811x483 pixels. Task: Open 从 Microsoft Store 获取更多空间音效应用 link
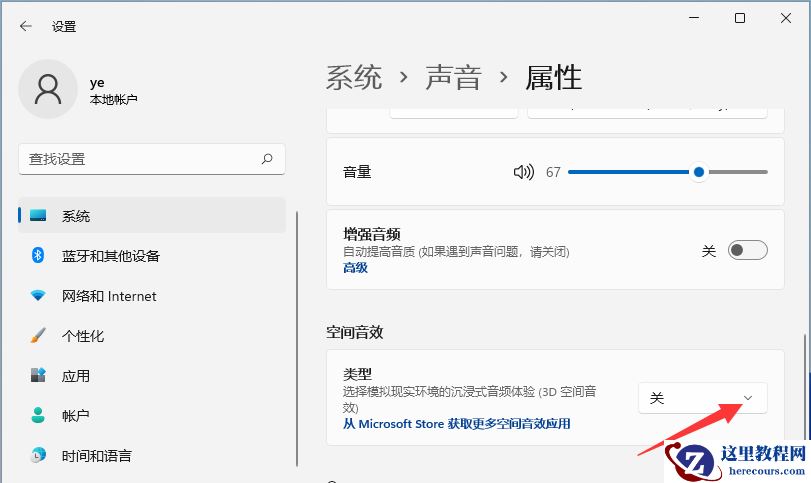(457, 424)
